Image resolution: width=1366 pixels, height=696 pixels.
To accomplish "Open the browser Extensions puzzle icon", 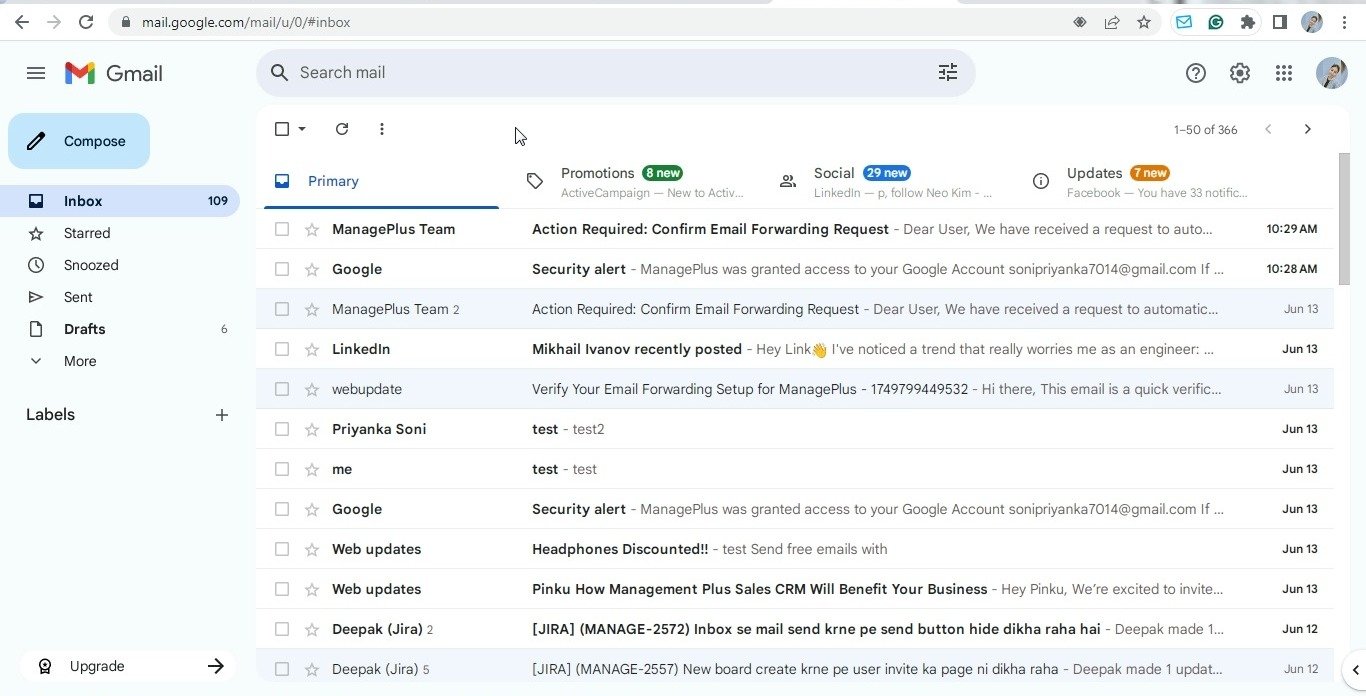I will [x=1247, y=22].
